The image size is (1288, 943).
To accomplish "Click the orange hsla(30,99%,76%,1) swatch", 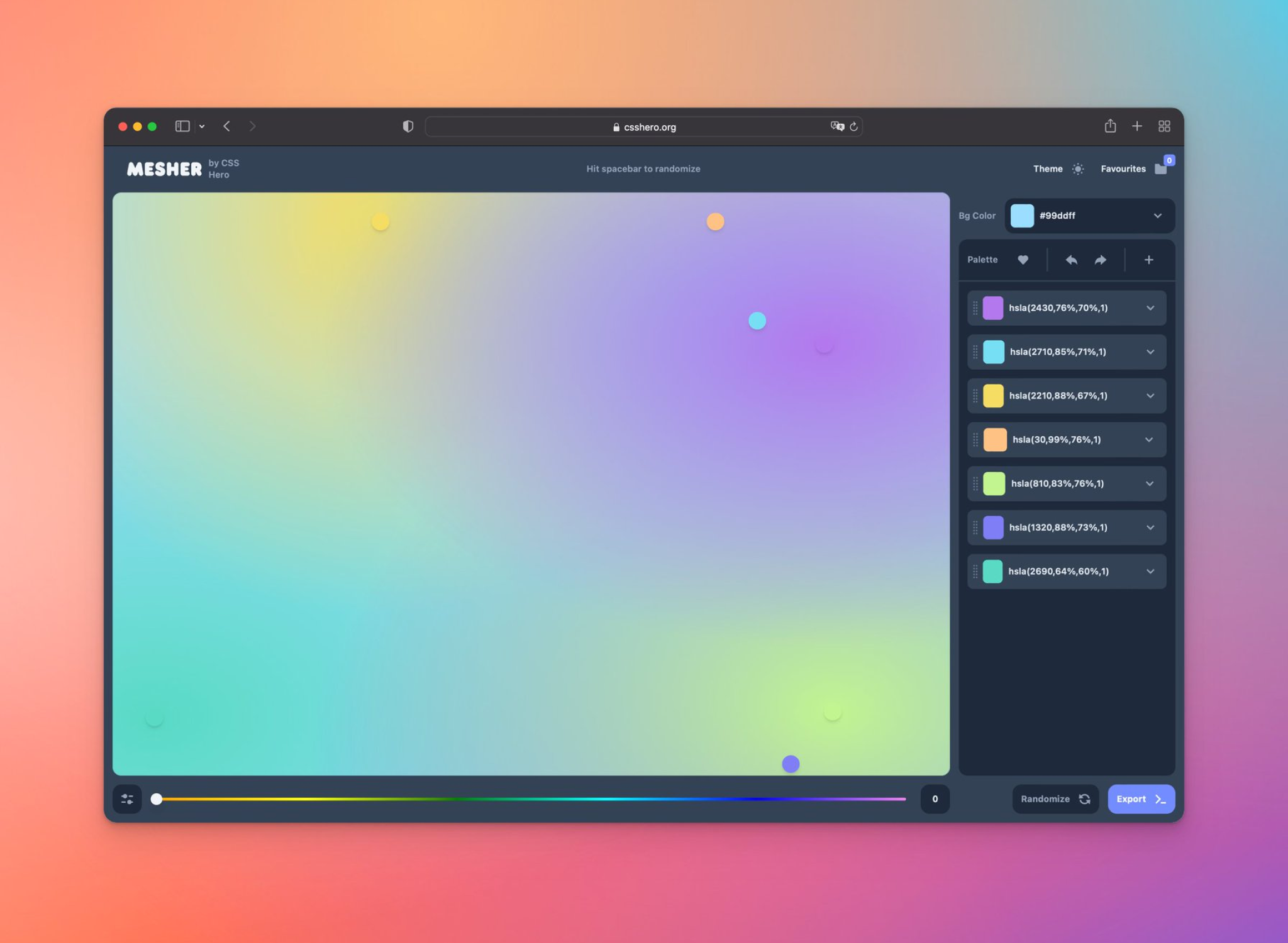I will [x=995, y=440].
